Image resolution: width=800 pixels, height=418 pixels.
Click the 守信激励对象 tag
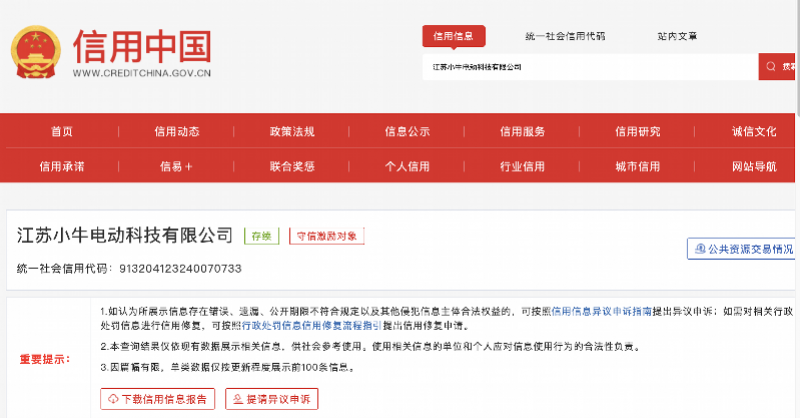coord(327,236)
